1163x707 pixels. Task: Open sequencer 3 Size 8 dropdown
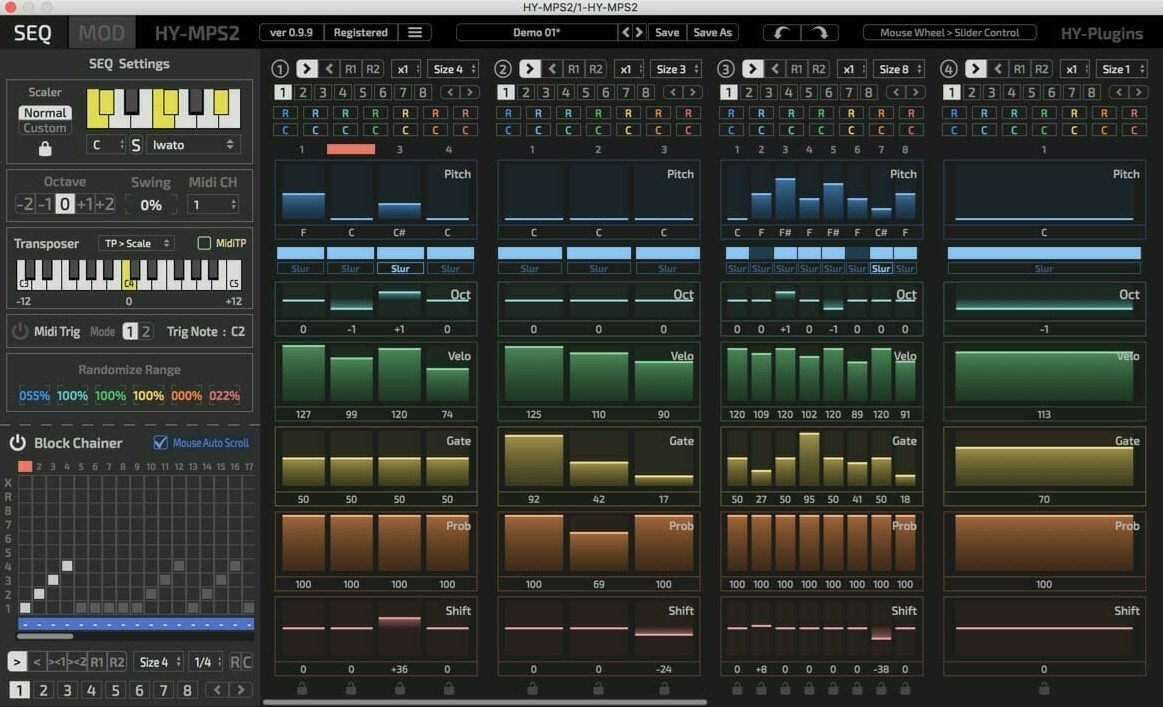pos(899,69)
